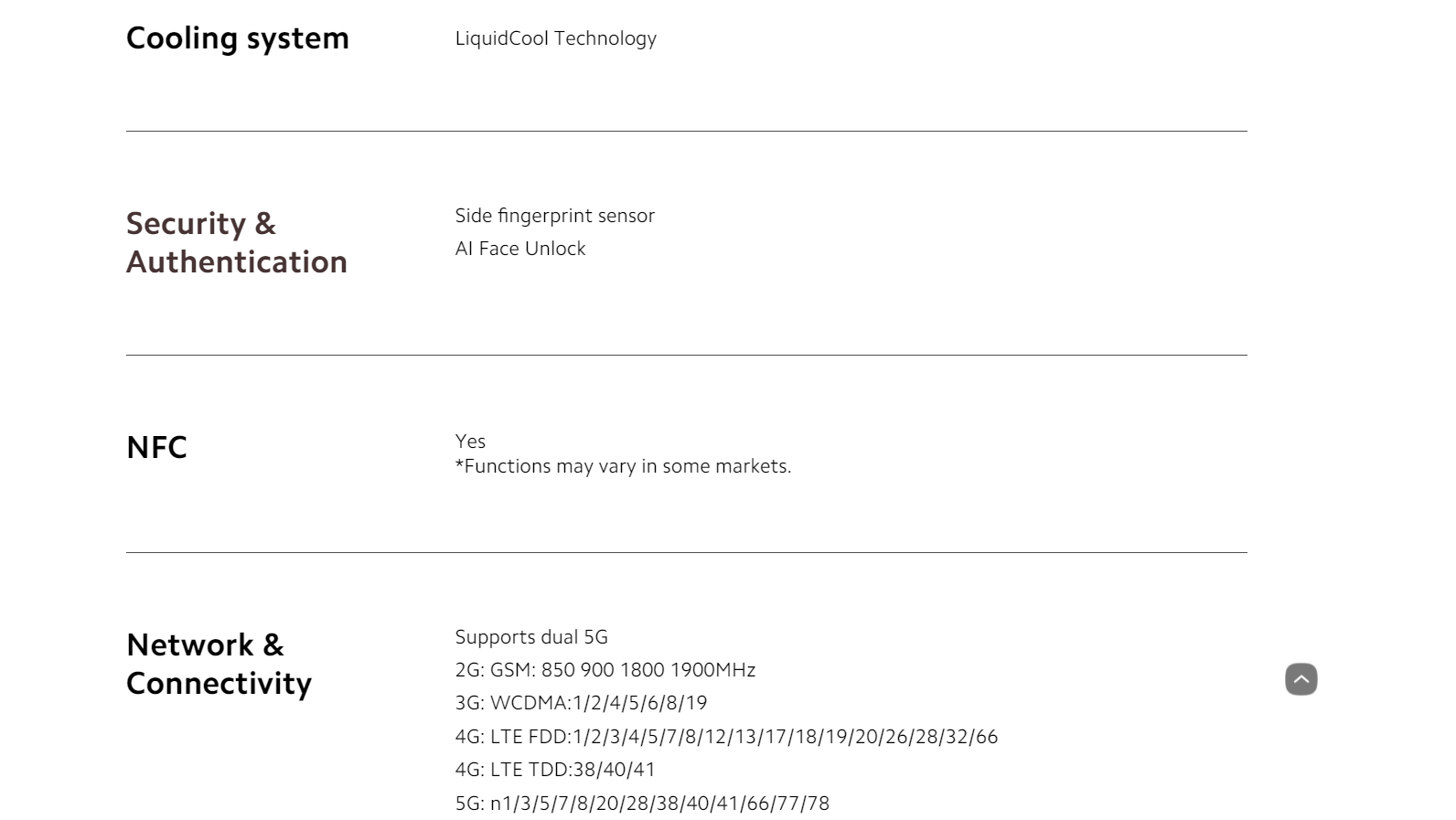Click the divider line above Network & Connectivity

point(687,552)
